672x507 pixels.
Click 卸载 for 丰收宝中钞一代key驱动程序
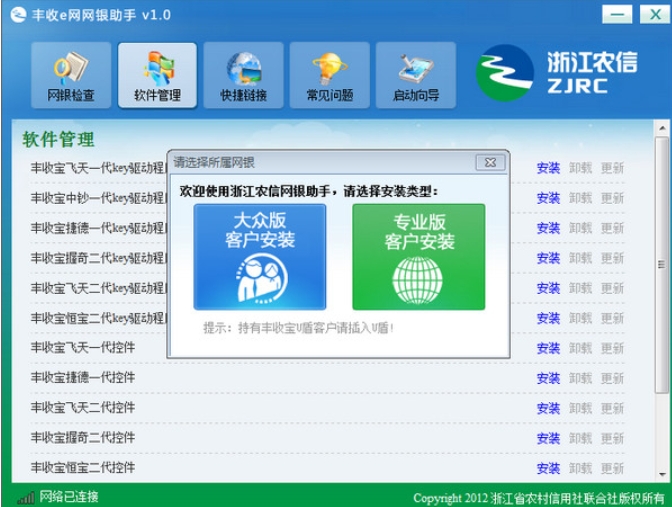tap(580, 198)
